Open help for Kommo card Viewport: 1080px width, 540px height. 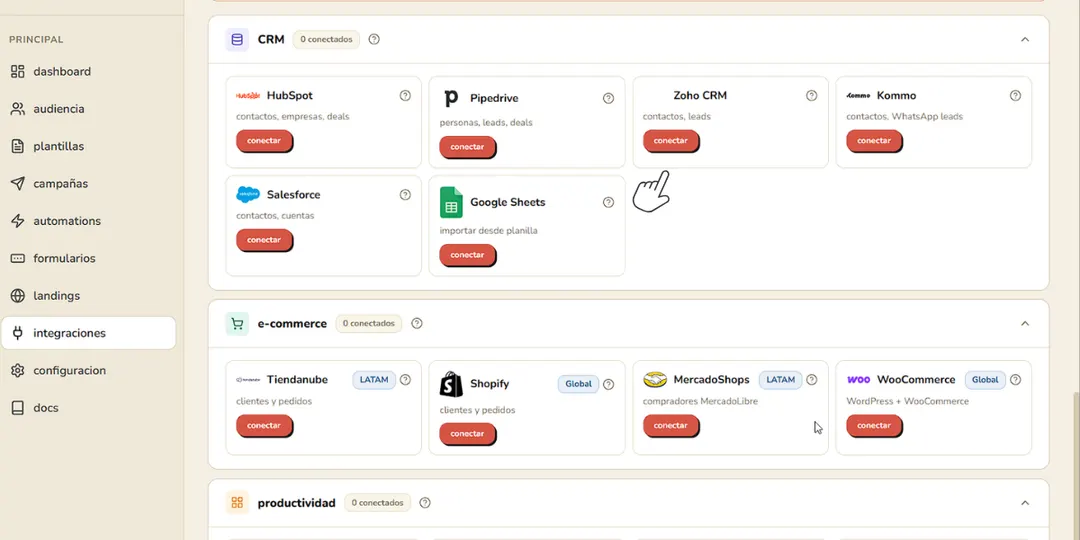(1015, 96)
